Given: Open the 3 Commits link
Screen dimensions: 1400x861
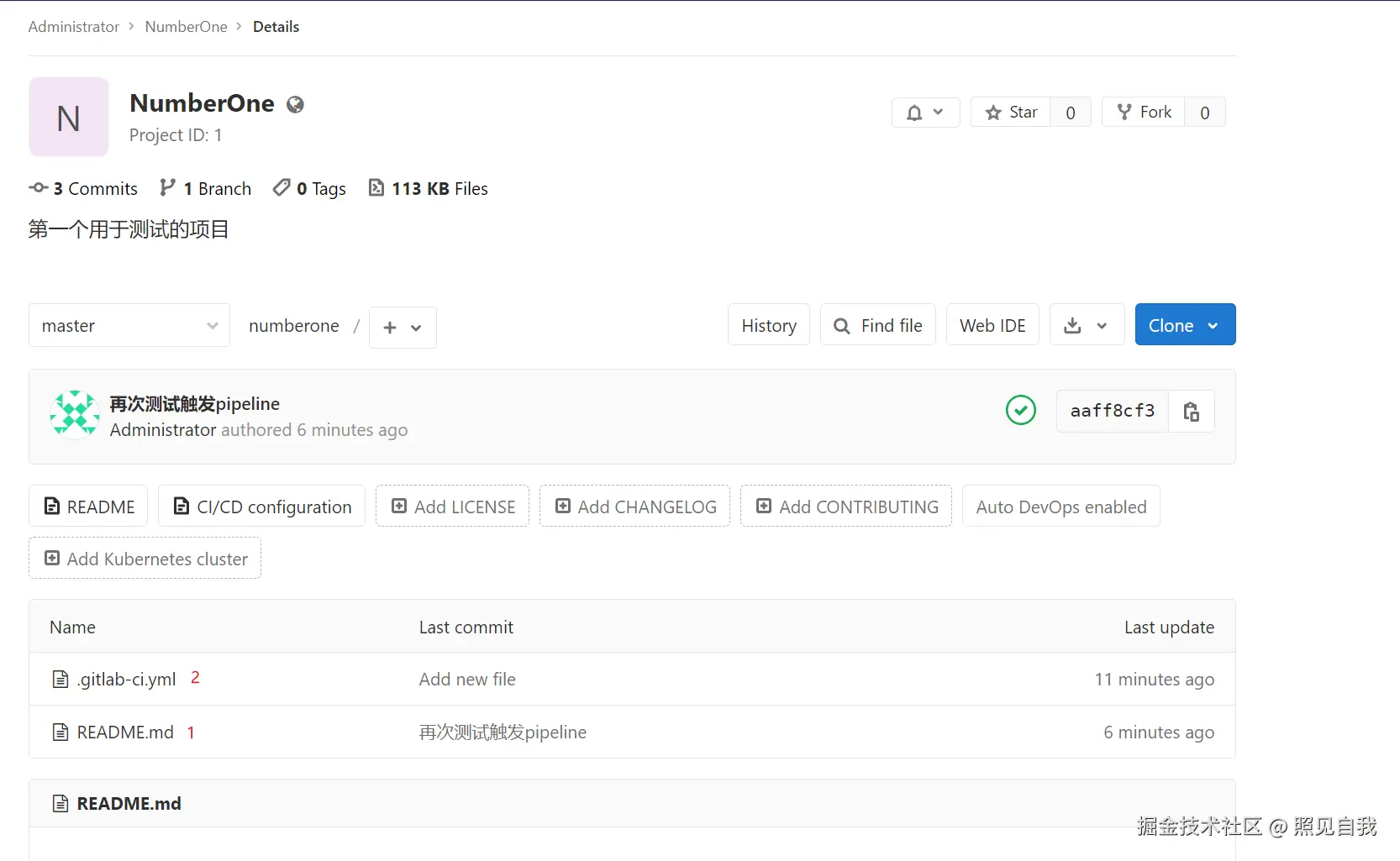Looking at the screenshot, I should click(83, 188).
